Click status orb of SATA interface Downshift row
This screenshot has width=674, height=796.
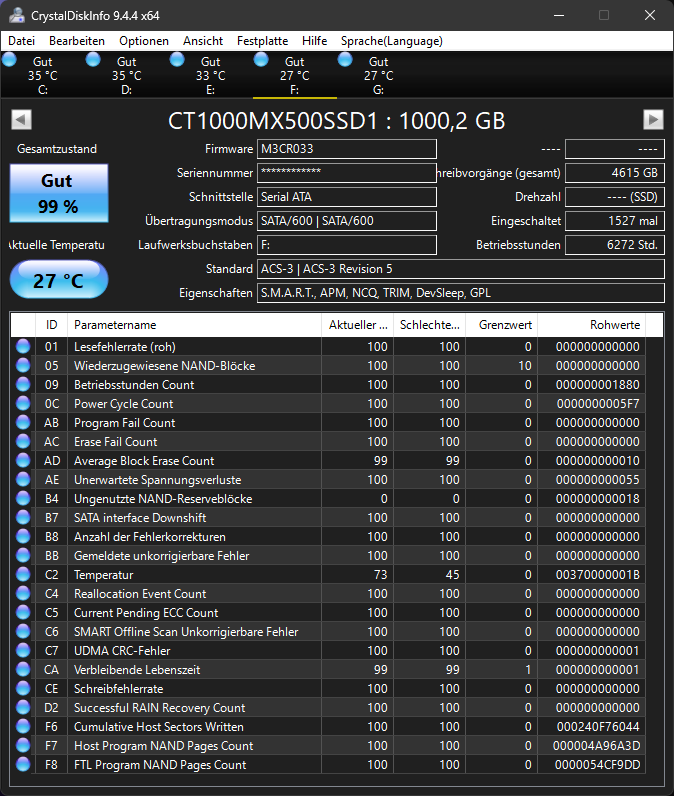(23, 517)
